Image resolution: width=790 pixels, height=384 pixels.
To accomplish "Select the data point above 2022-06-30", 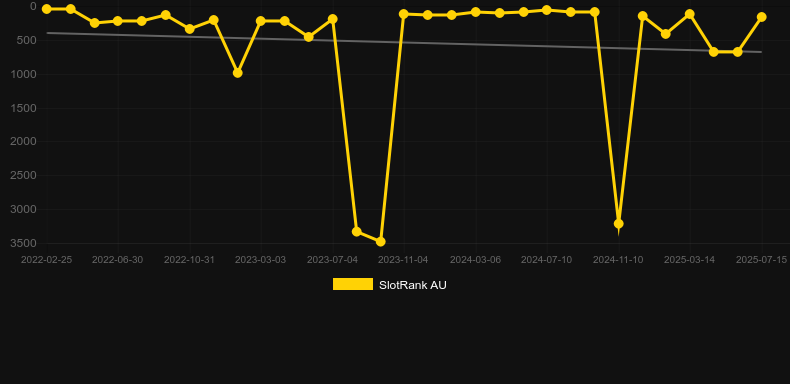I will point(118,21).
